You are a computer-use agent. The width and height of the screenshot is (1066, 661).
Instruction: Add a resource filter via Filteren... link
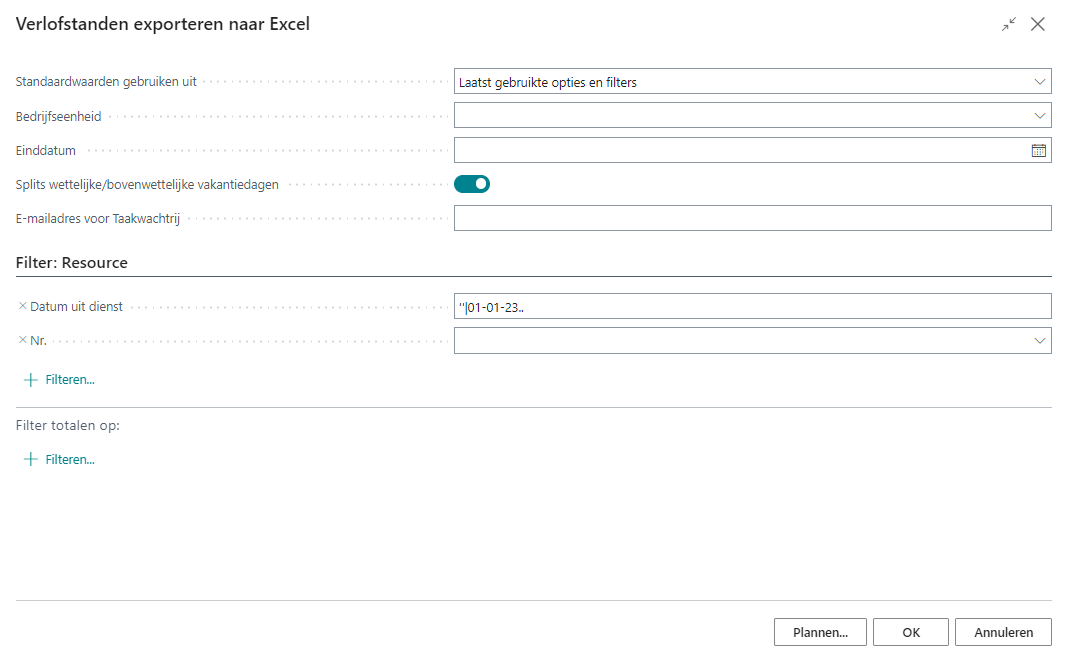tap(70, 380)
